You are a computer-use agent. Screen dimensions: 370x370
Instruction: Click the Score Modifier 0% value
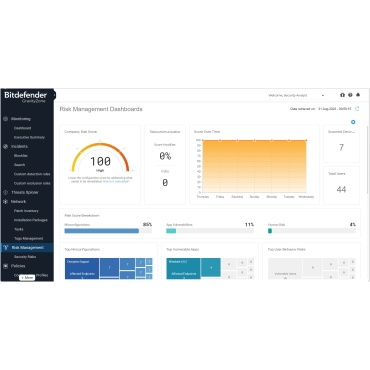tap(165, 156)
